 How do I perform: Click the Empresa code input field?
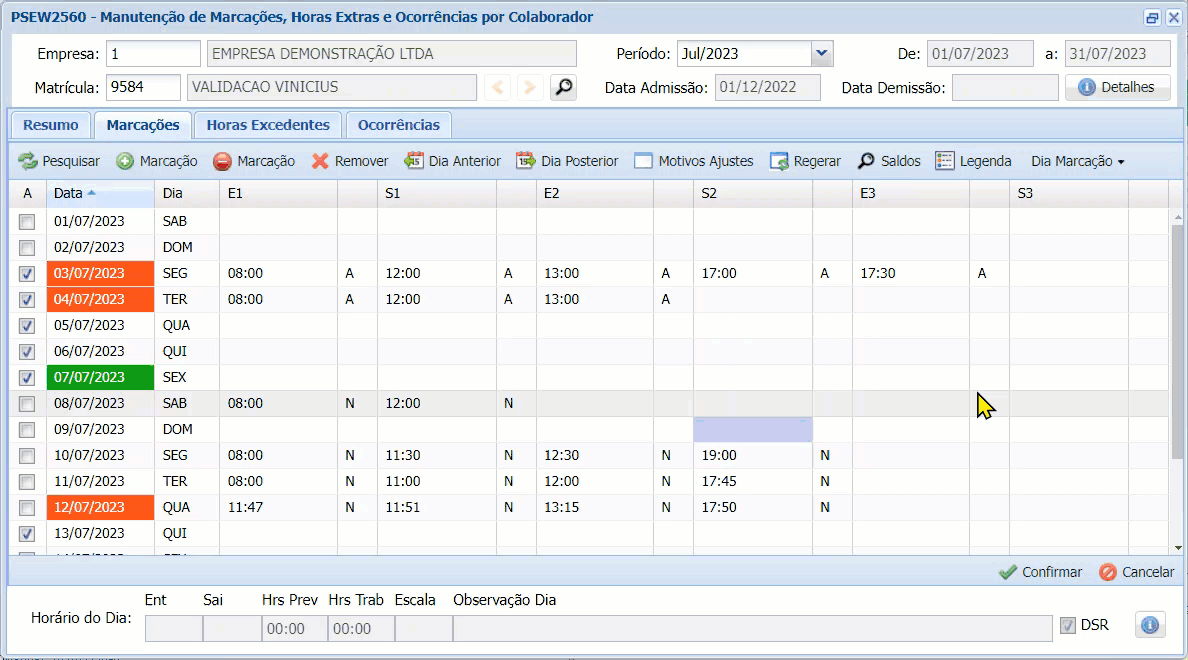(x=154, y=54)
